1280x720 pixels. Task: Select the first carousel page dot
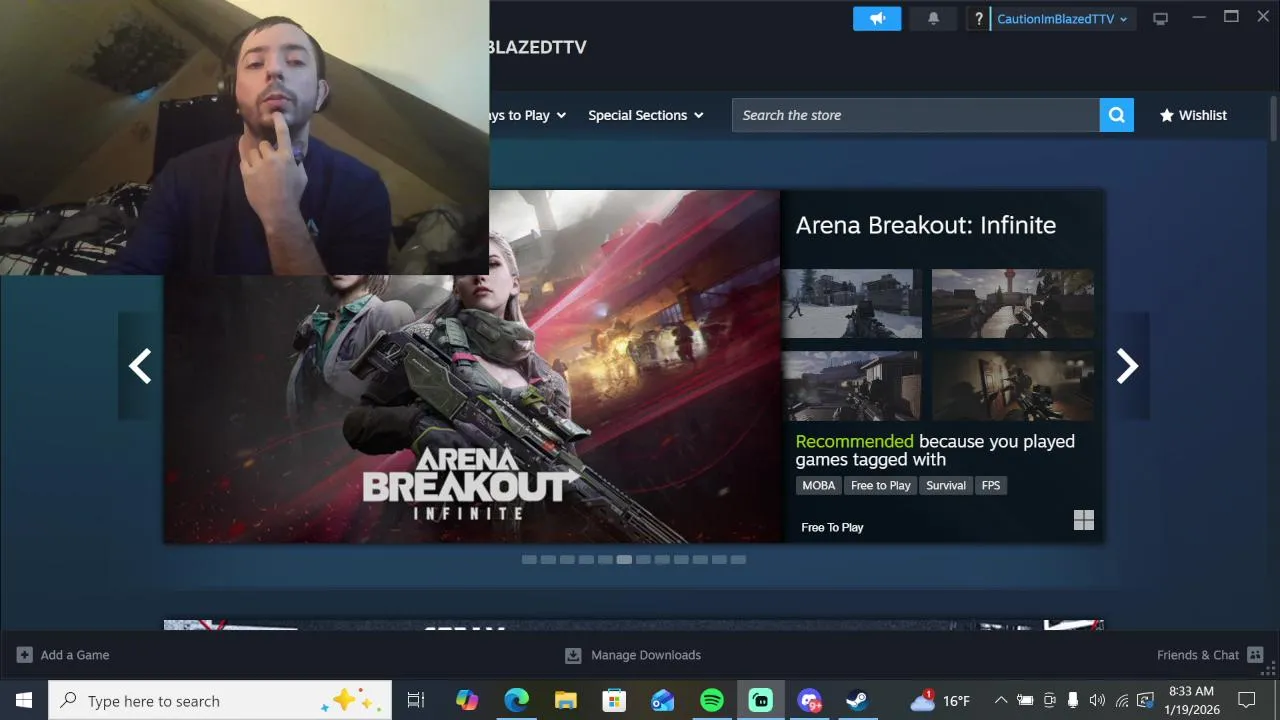tap(529, 560)
